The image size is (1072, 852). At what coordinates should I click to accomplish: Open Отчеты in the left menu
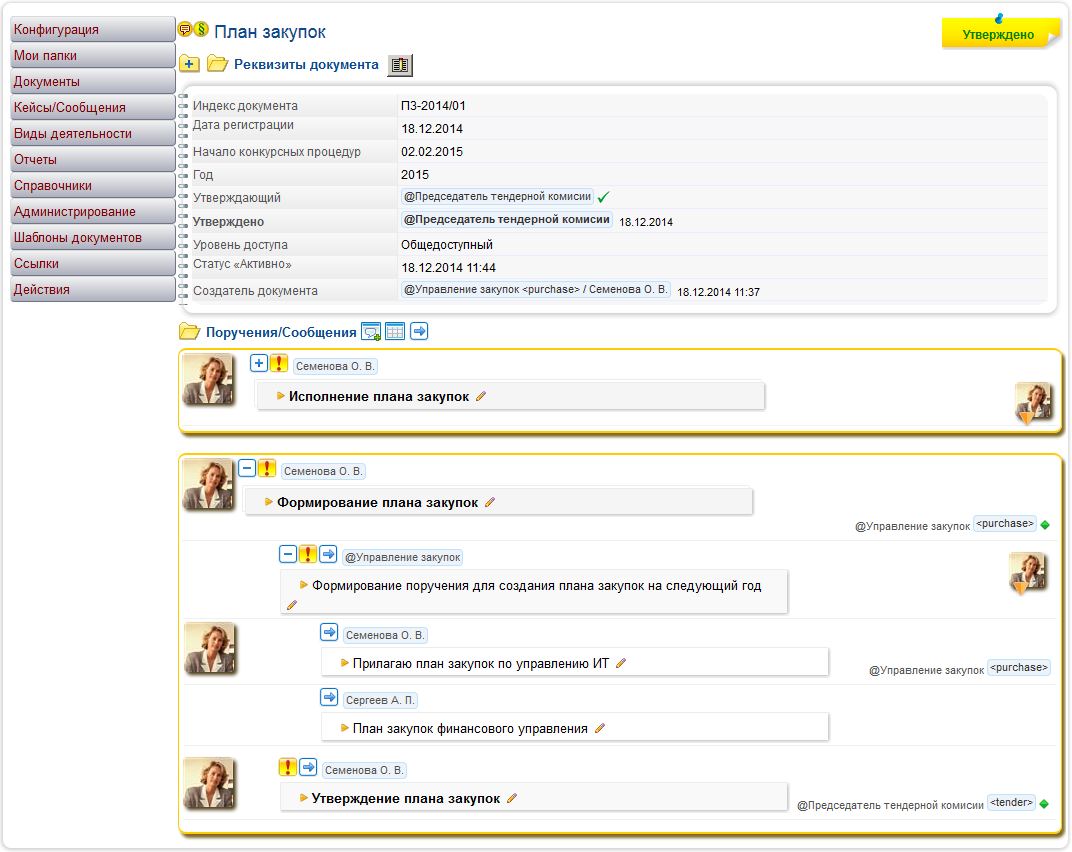pos(92,160)
